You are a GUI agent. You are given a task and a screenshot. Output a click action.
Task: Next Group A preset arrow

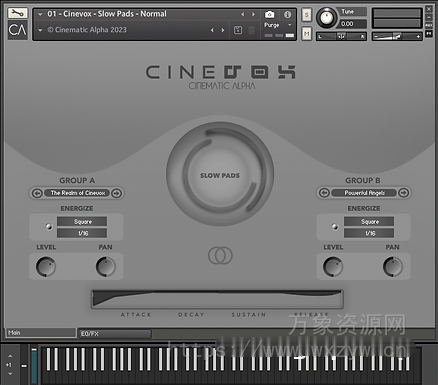tap(116, 193)
